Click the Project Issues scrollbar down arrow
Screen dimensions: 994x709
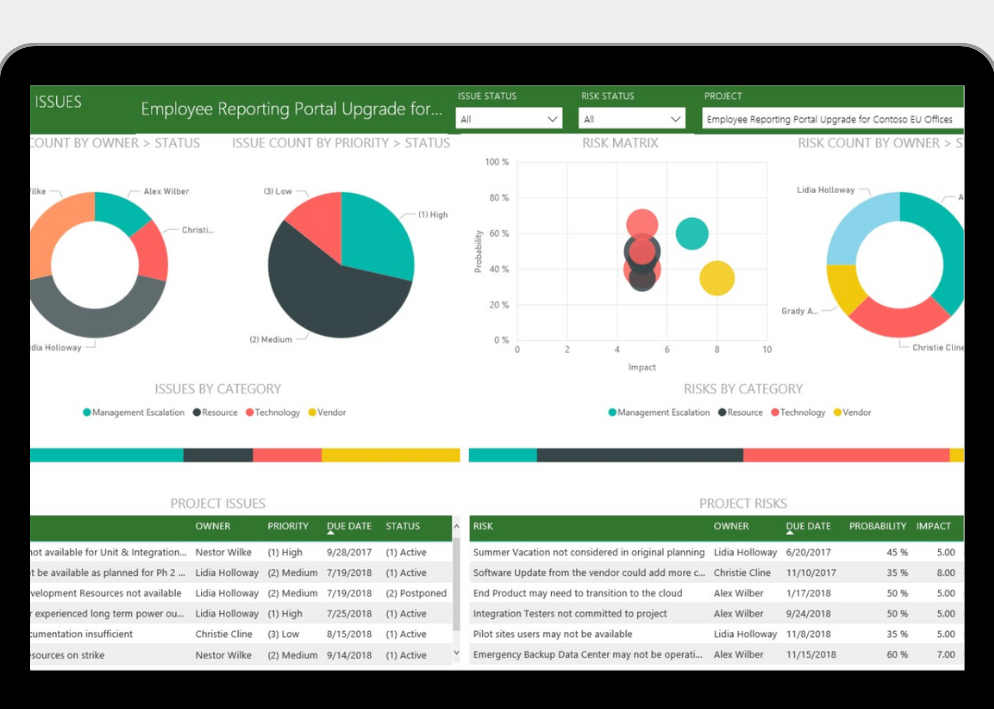tap(457, 653)
